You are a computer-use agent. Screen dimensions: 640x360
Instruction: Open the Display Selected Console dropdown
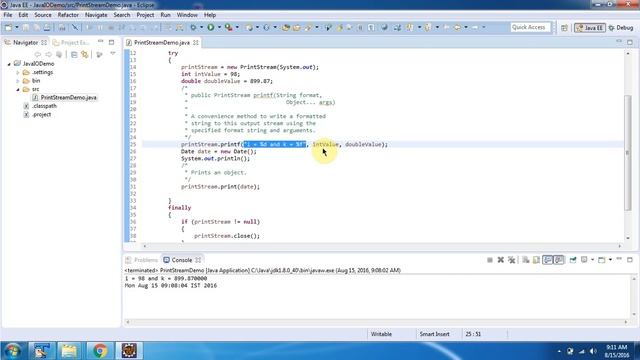point(592,260)
